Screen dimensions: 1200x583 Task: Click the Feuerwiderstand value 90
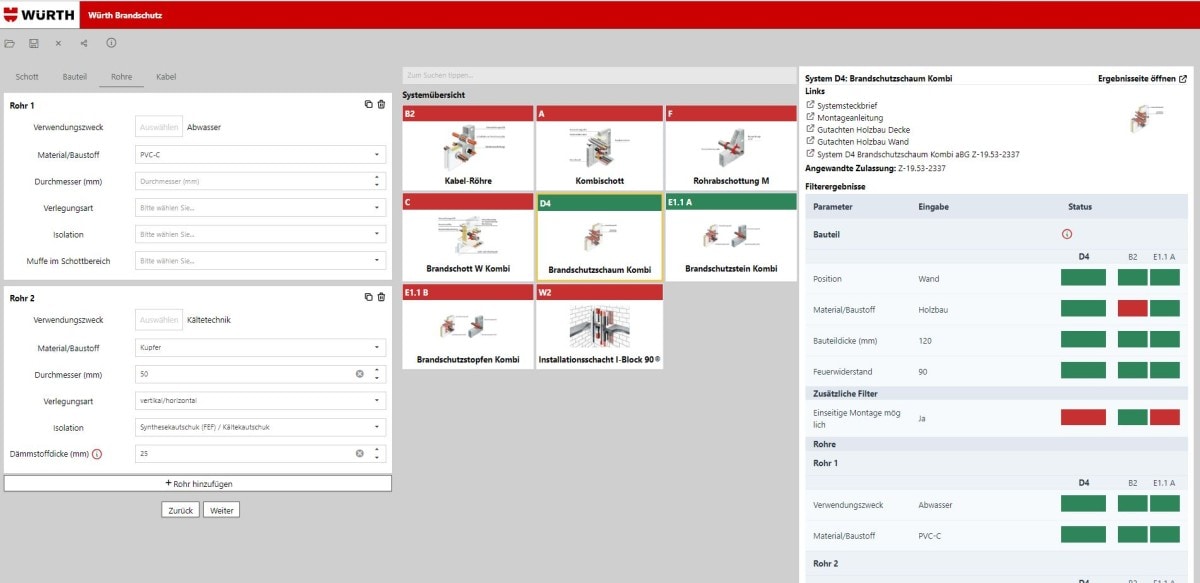tap(923, 371)
